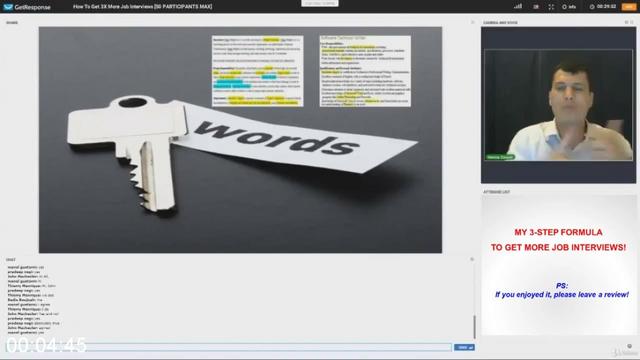Click 'MY 3-STEP FORMULA' text
Image resolution: width=640 pixels, height=360 pixels.
click(x=558, y=232)
